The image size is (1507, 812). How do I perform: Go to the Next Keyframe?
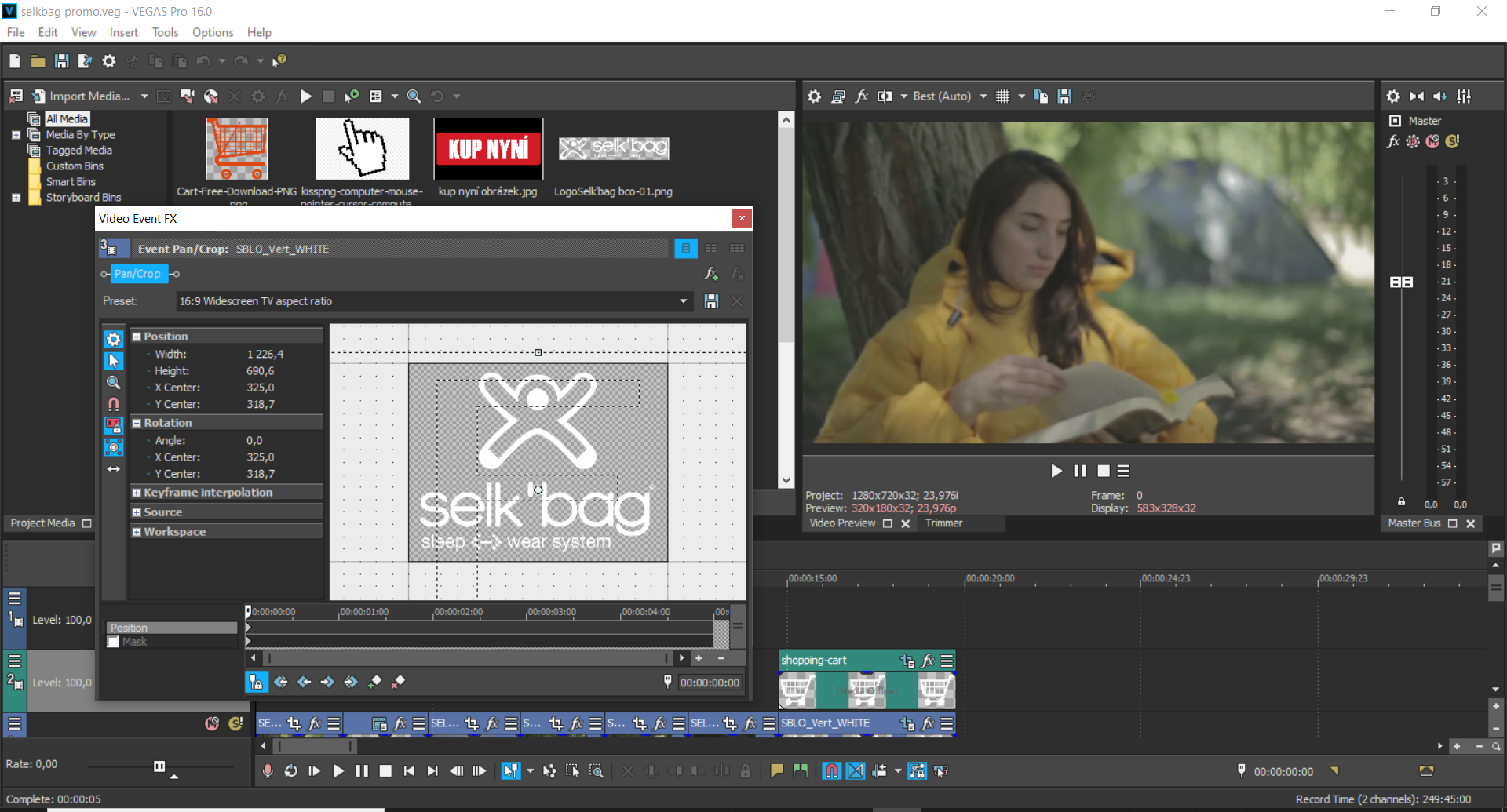click(327, 682)
